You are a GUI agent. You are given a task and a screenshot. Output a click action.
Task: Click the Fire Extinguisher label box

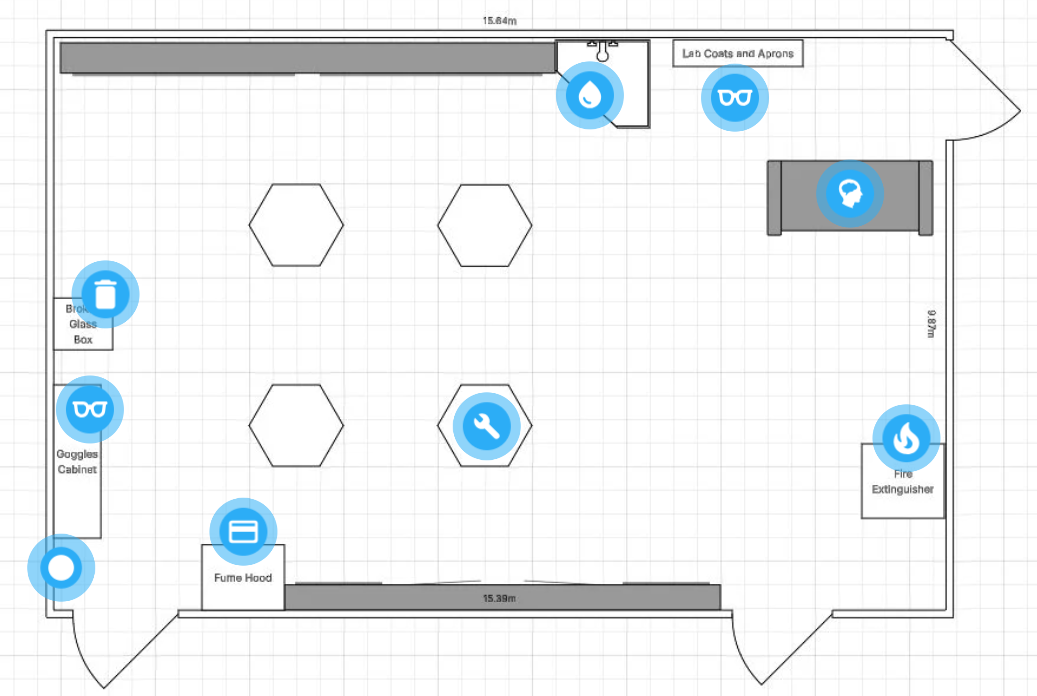click(x=903, y=482)
